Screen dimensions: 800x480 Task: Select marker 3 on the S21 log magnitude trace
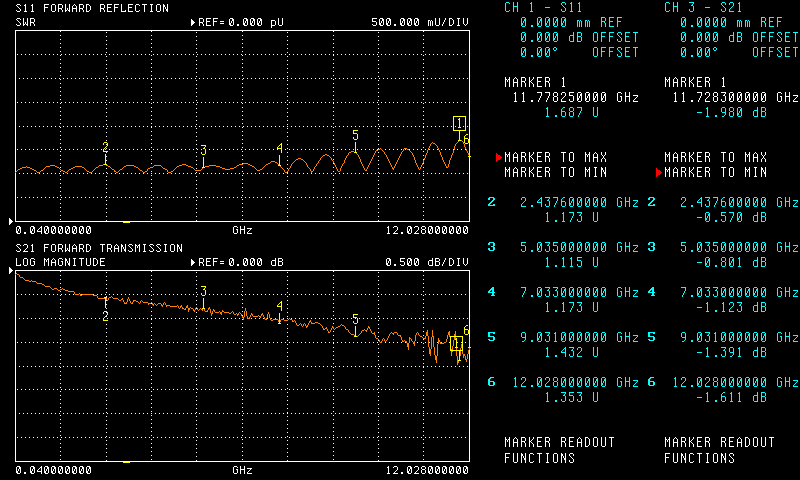pyautogui.click(x=203, y=292)
